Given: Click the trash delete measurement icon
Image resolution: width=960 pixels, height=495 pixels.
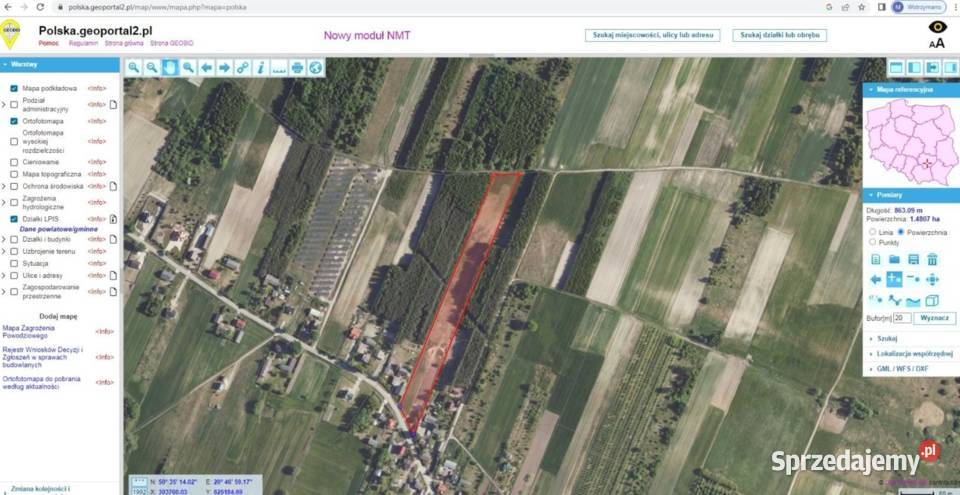Looking at the screenshot, I should click(x=932, y=259).
